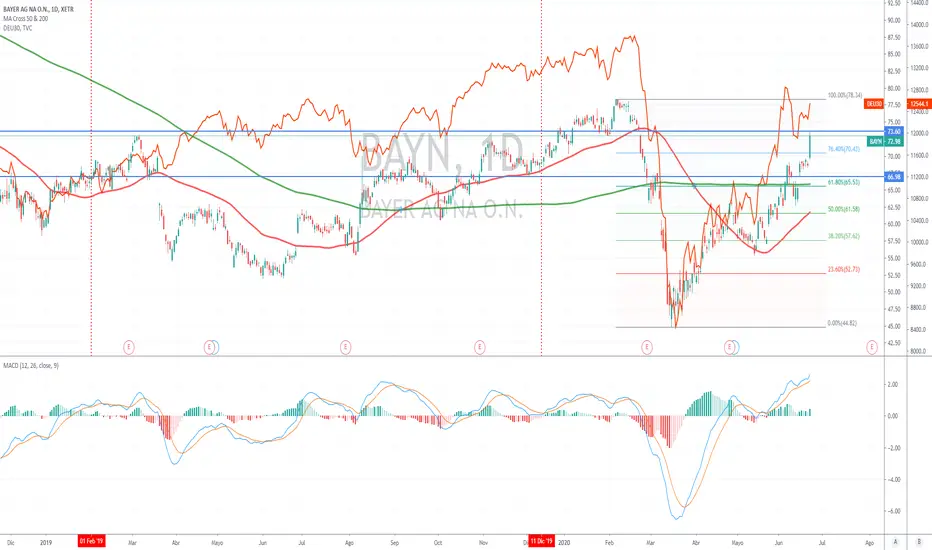Select the 100.00%(78.34) Fibonacci level label
Viewport: 932px width, 550px height.
[x=845, y=95]
